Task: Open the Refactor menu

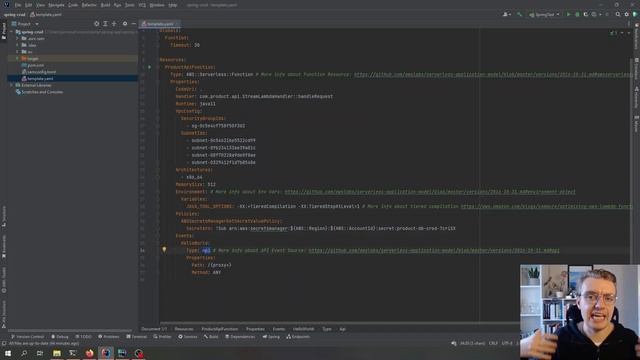Action: (89, 5)
